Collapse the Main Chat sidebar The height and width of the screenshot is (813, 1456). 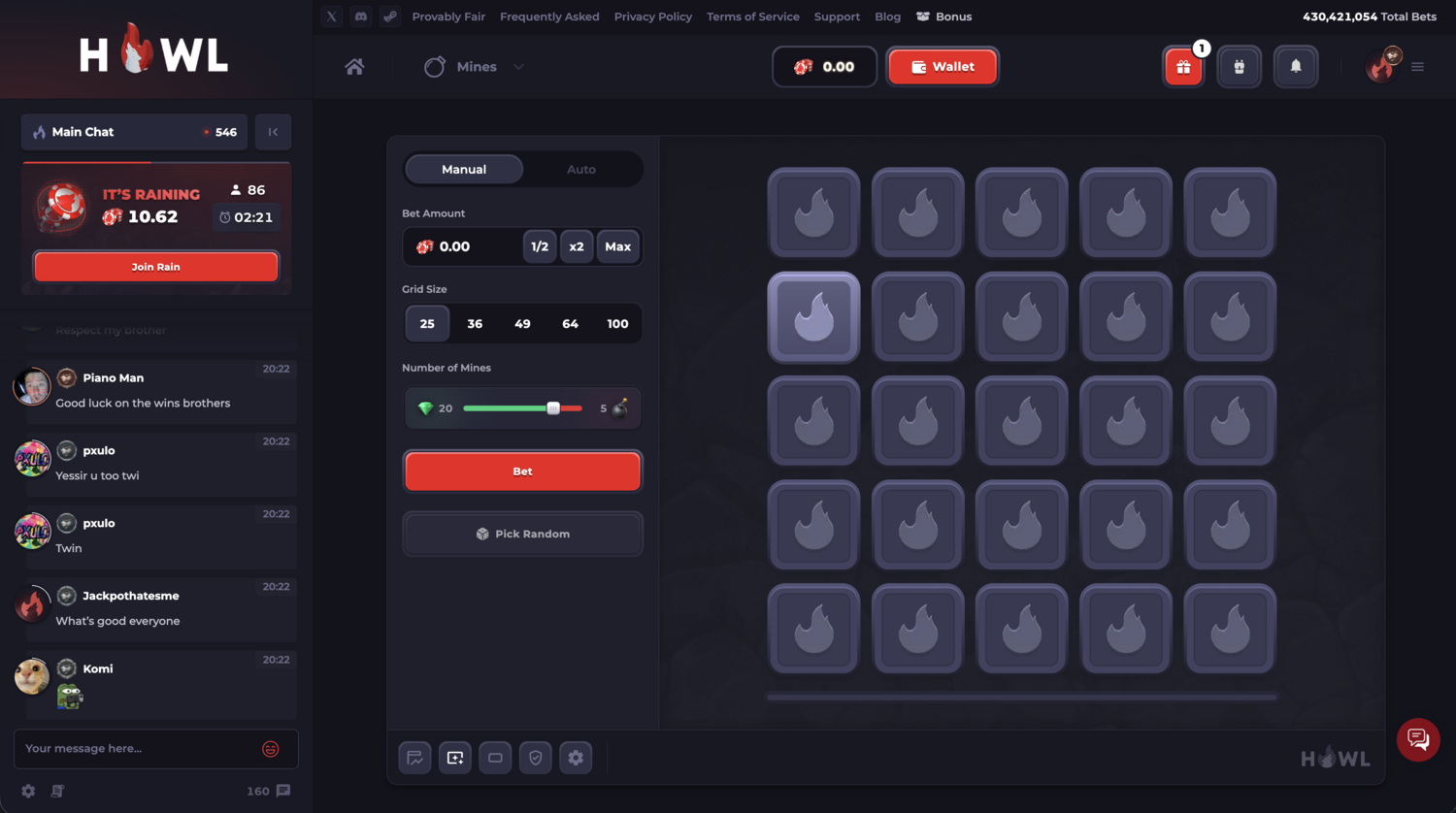[x=273, y=132]
